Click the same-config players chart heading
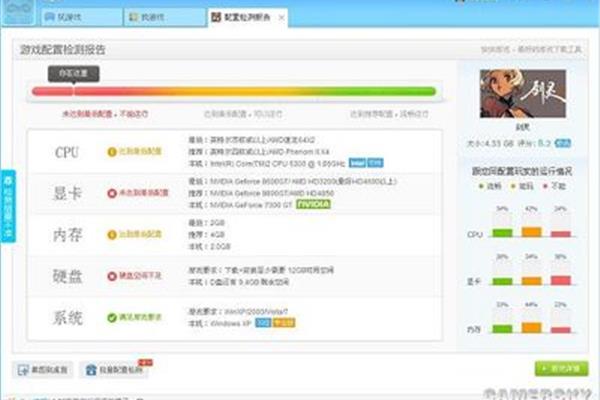This screenshot has width=600, height=400. 522,171
